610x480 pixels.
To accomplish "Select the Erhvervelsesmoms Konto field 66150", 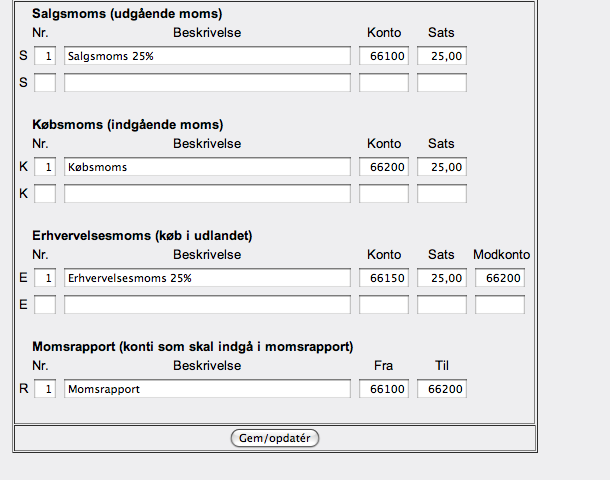I will tap(384, 278).
